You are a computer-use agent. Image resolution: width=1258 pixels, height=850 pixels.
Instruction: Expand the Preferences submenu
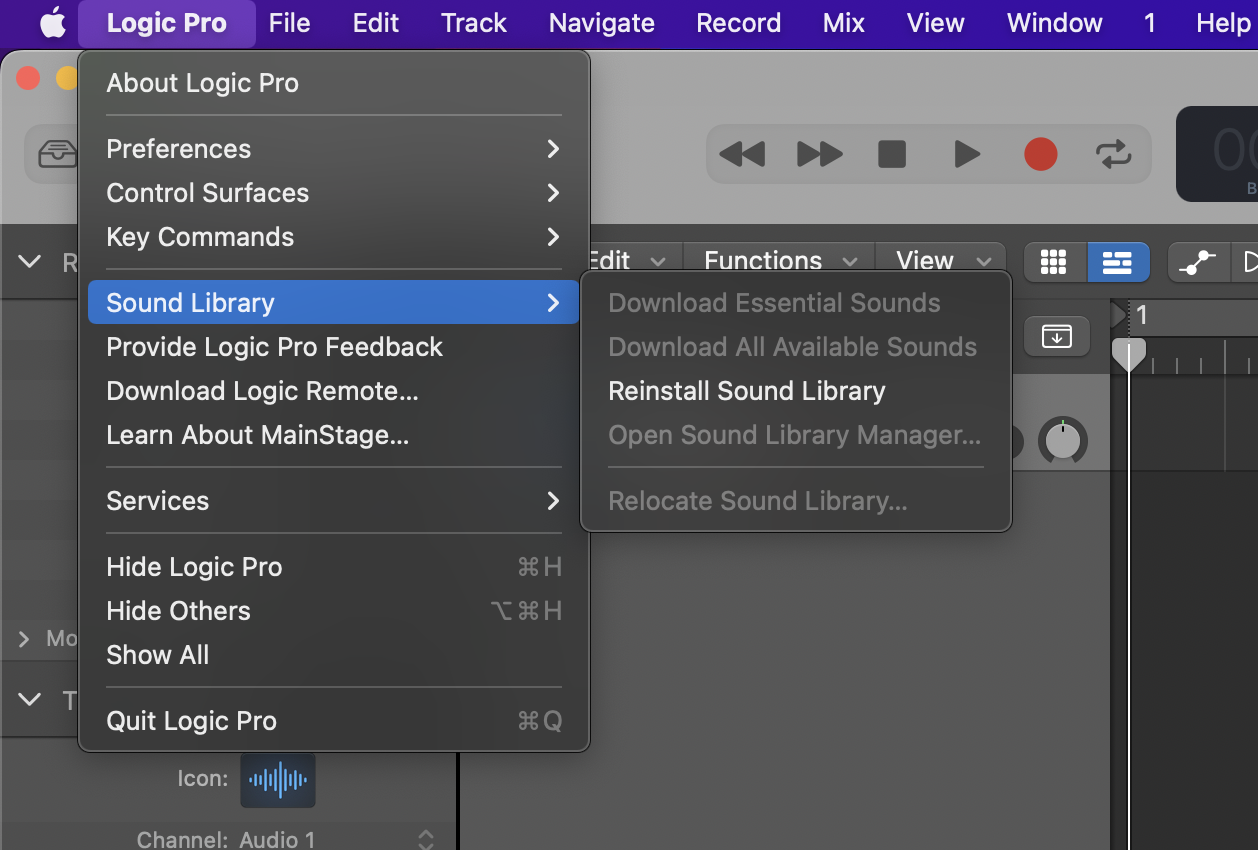coord(333,149)
